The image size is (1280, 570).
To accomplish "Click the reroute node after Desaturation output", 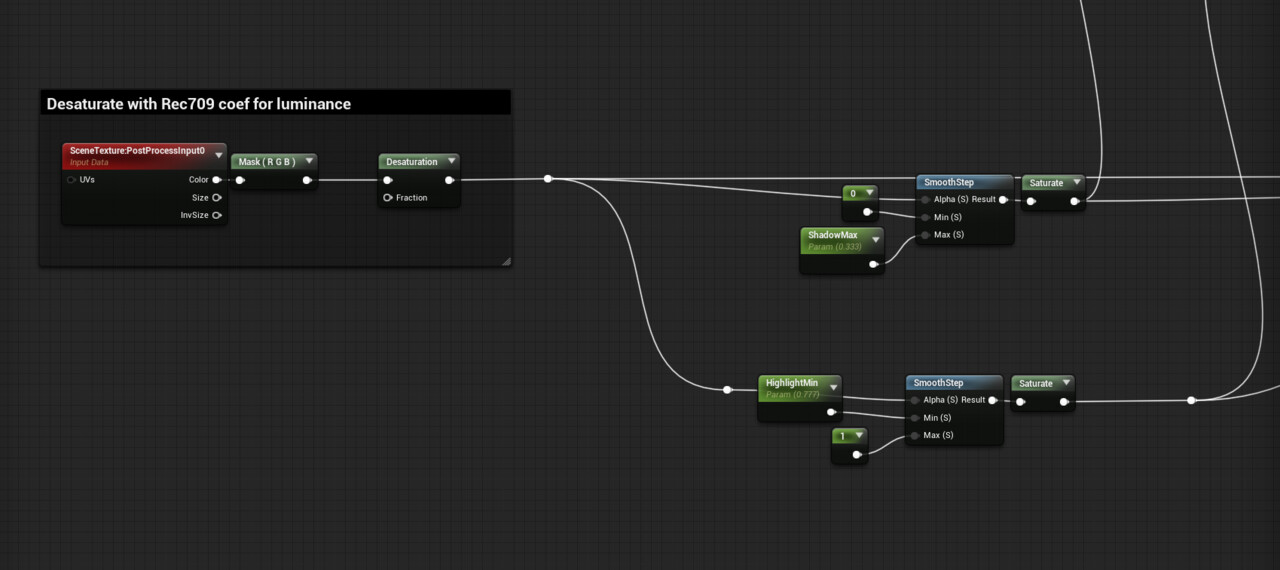I will pyautogui.click(x=548, y=179).
